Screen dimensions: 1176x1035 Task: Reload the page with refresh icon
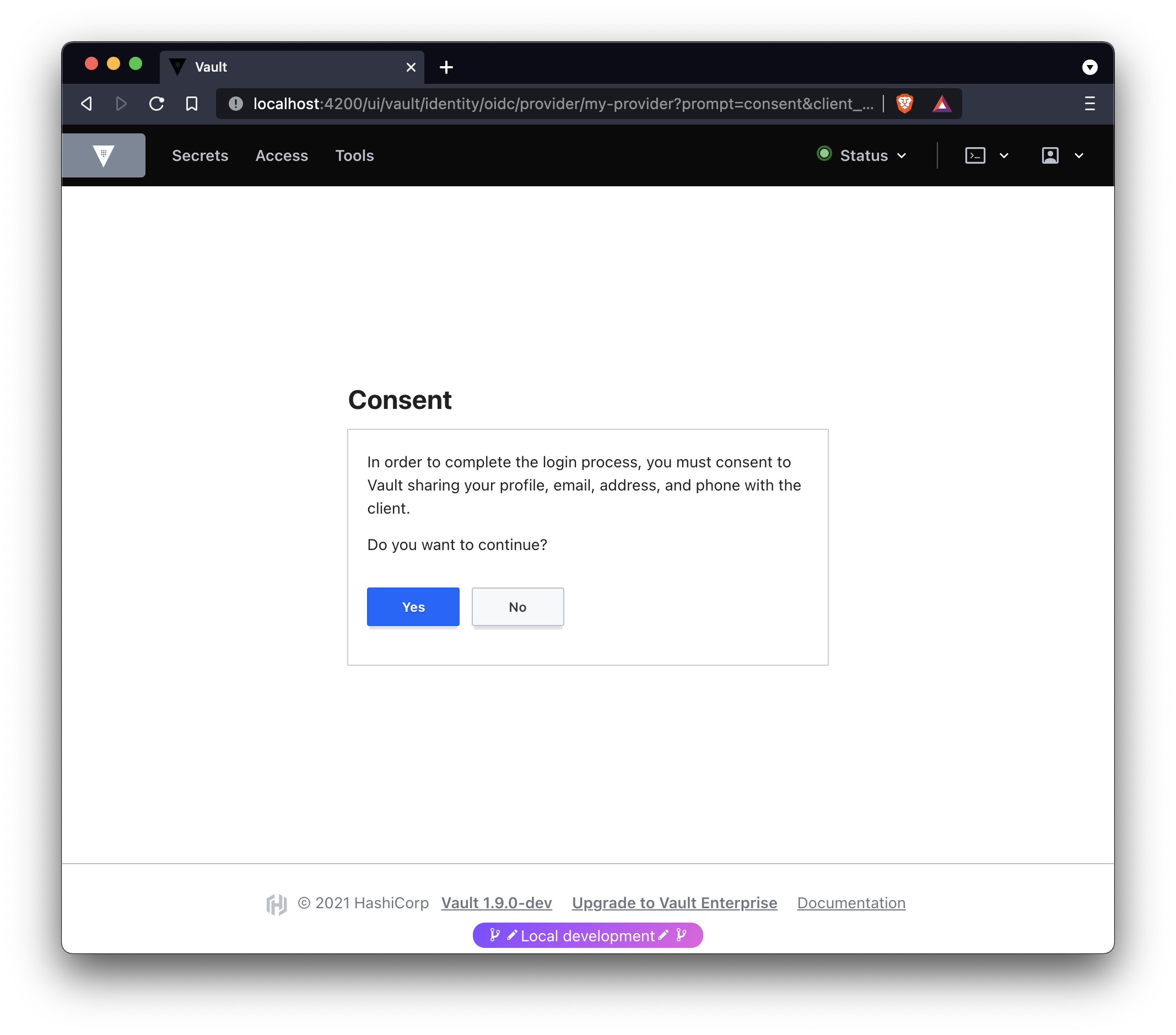[x=157, y=104]
